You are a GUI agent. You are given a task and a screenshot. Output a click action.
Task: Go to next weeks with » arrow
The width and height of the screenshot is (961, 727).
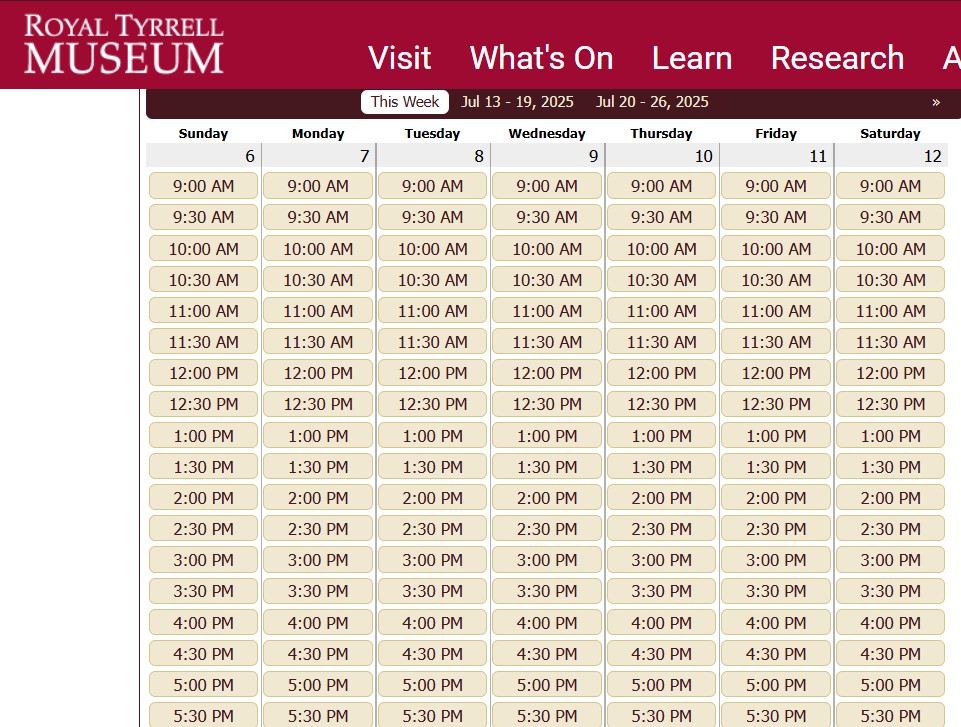(x=935, y=102)
